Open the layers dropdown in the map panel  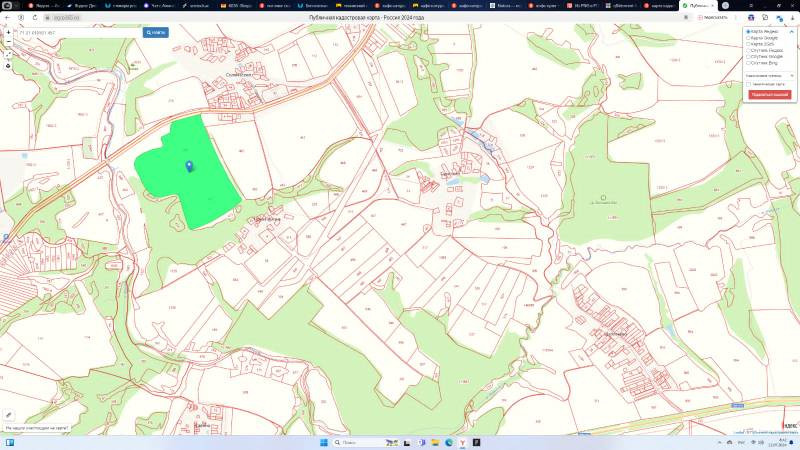767,75
